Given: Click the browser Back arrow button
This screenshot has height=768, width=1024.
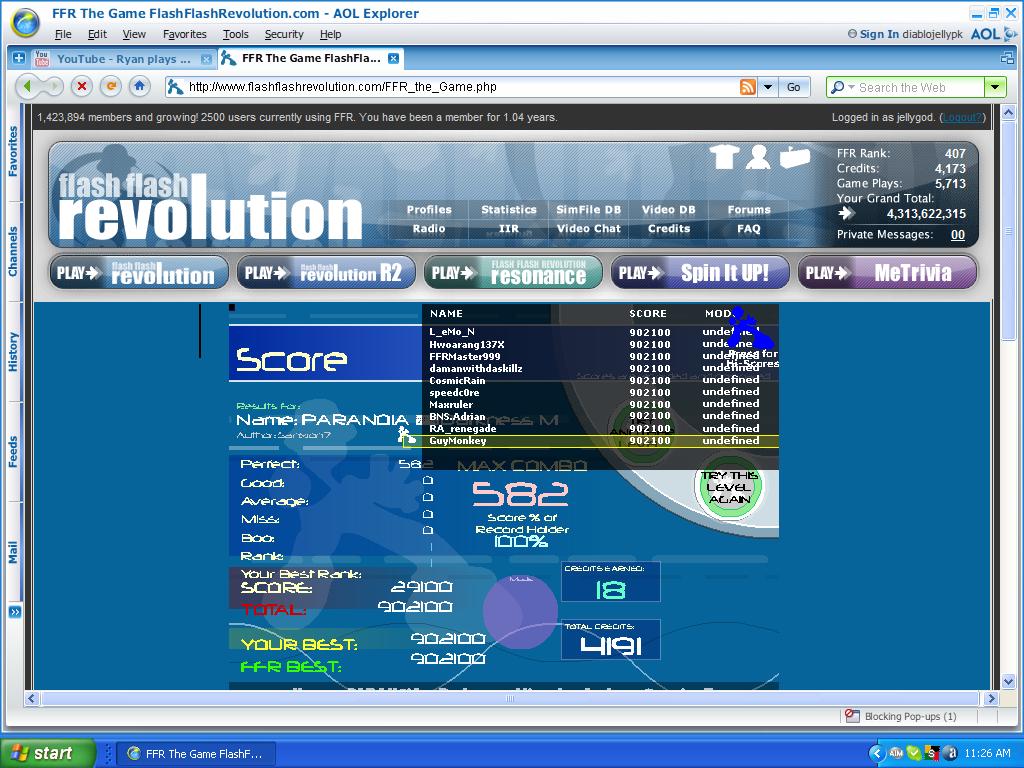Looking at the screenshot, I should coord(27,86).
